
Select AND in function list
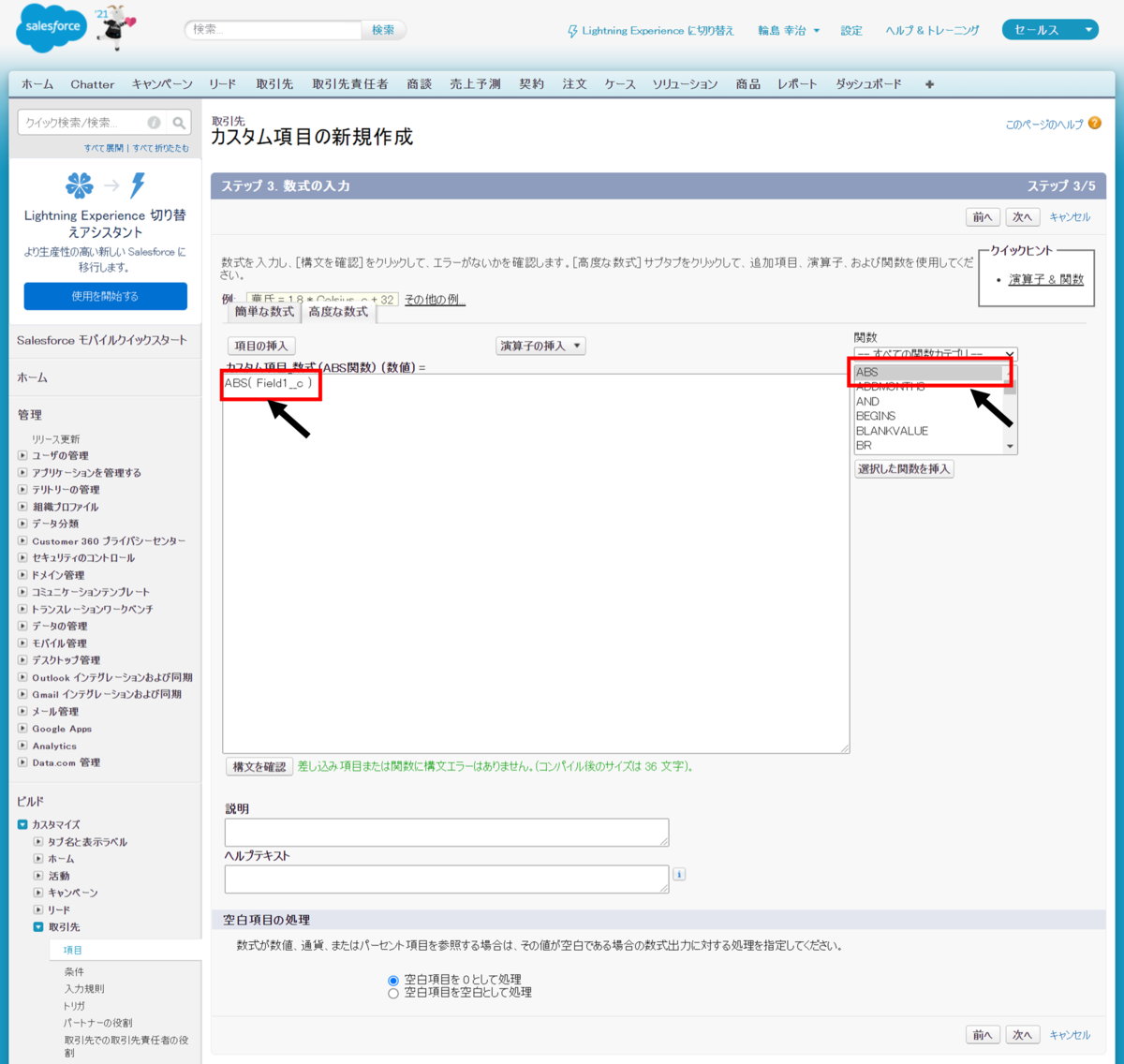coord(928,402)
